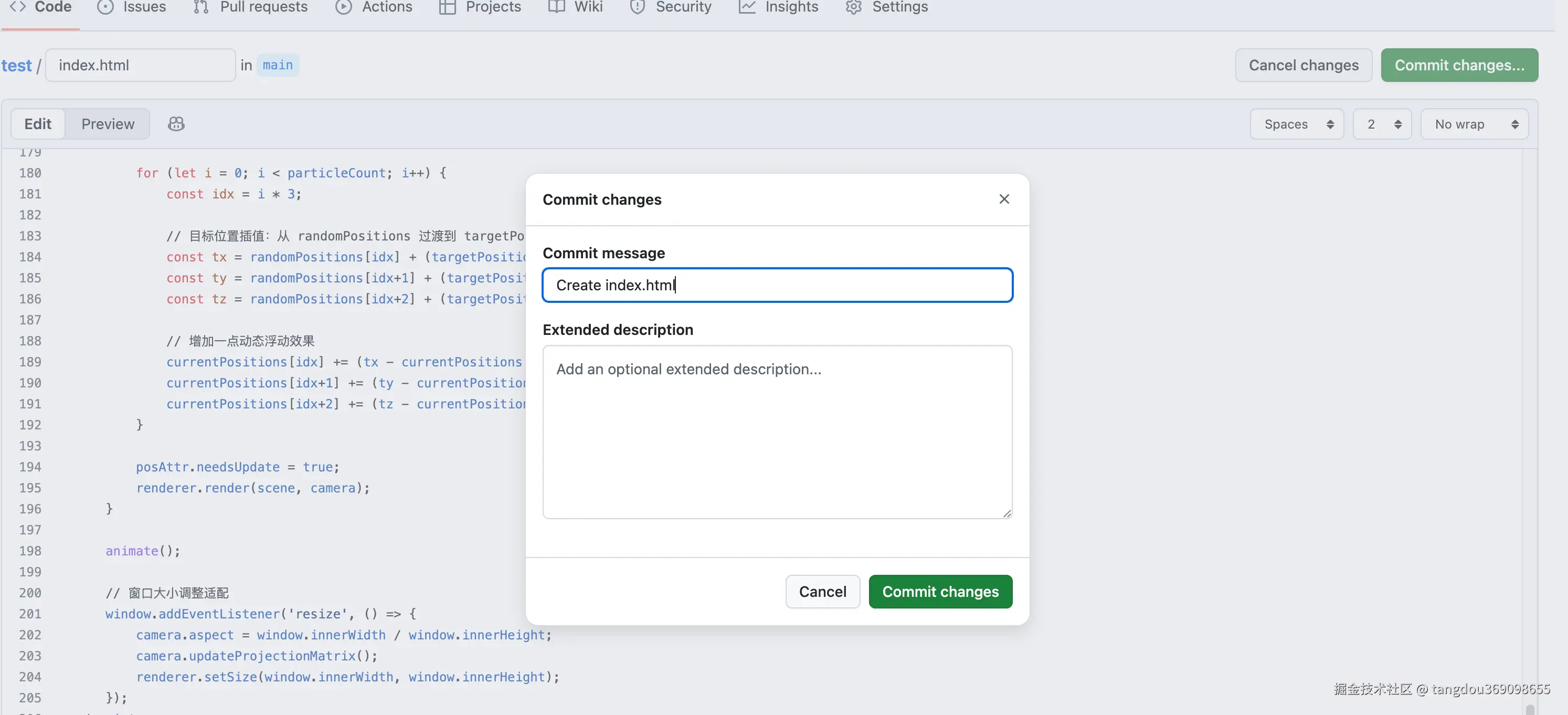Expand the No wrap dropdown
Viewport: 1568px width, 715px height.
1474,124
